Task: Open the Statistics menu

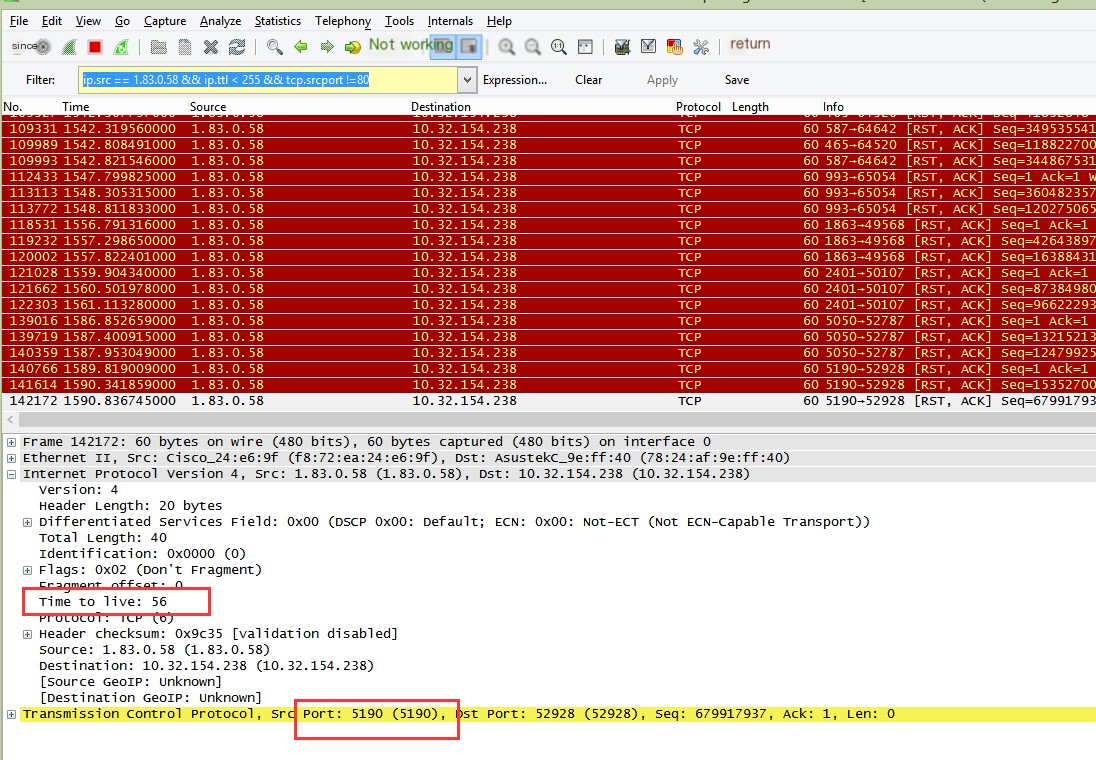Action: (277, 21)
